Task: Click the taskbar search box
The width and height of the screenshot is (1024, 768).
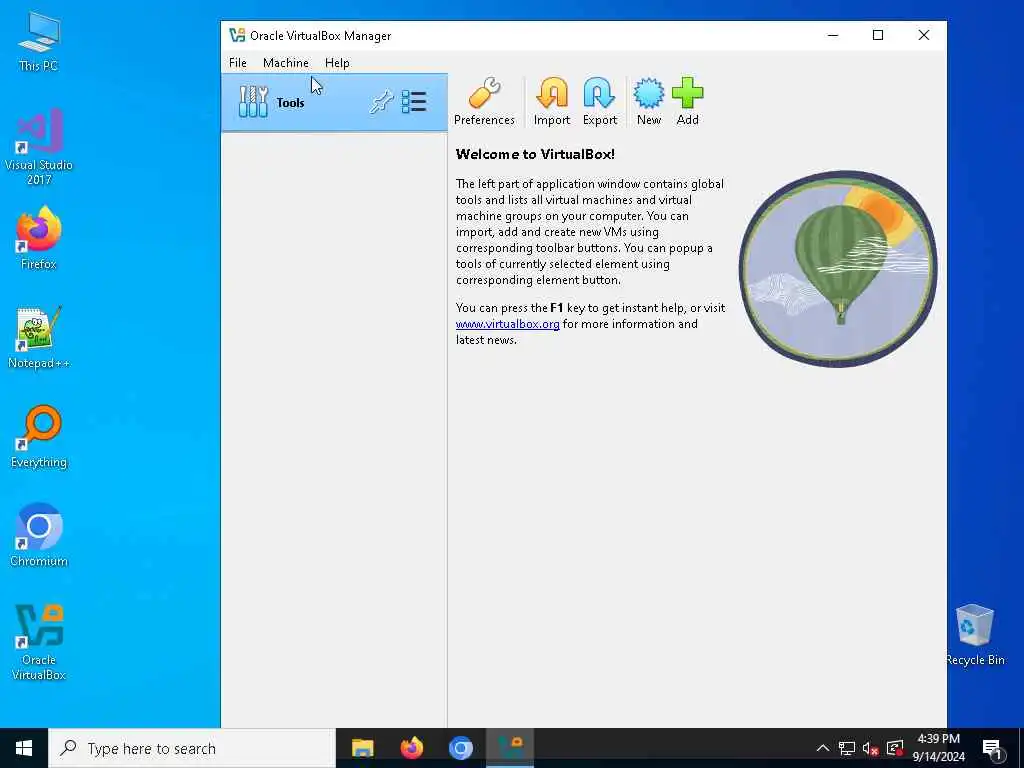Action: pos(191,748)
